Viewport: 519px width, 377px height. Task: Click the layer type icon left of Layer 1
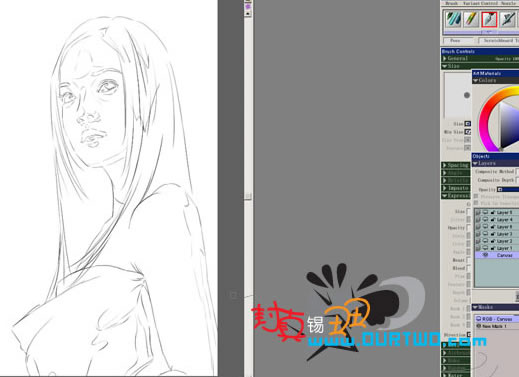478,248
